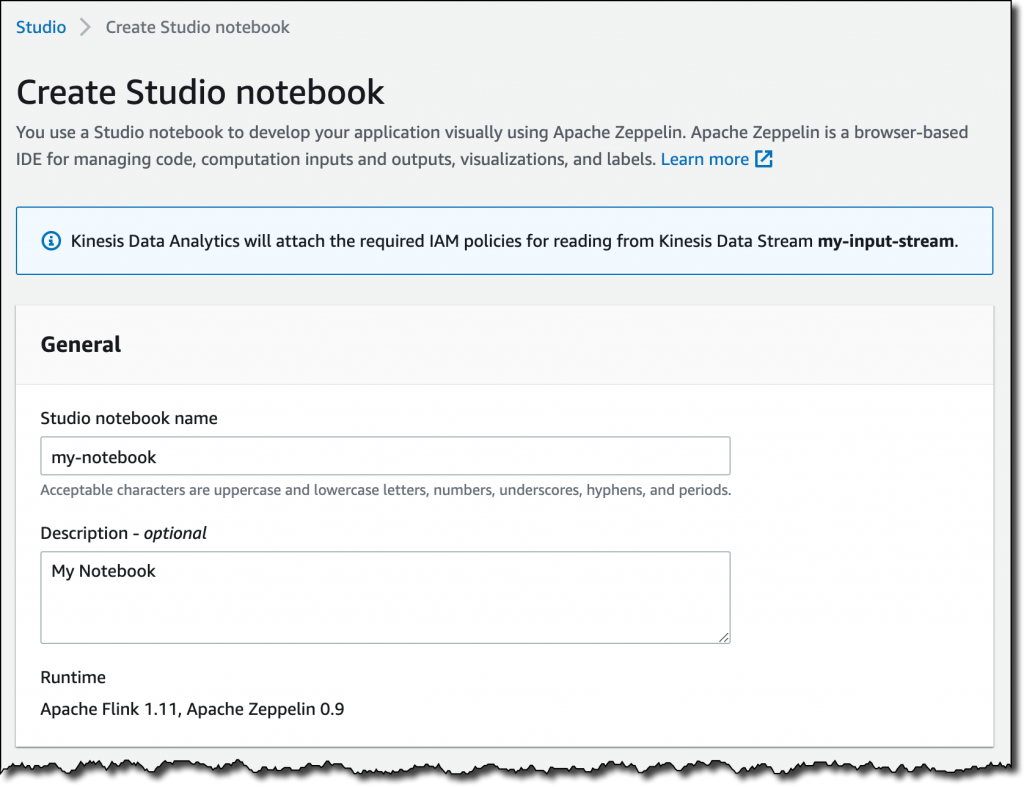This screenshot has width=1024, height=787.
Task: Click the Apache Zeppelin description paragraph
Action: 492,146
